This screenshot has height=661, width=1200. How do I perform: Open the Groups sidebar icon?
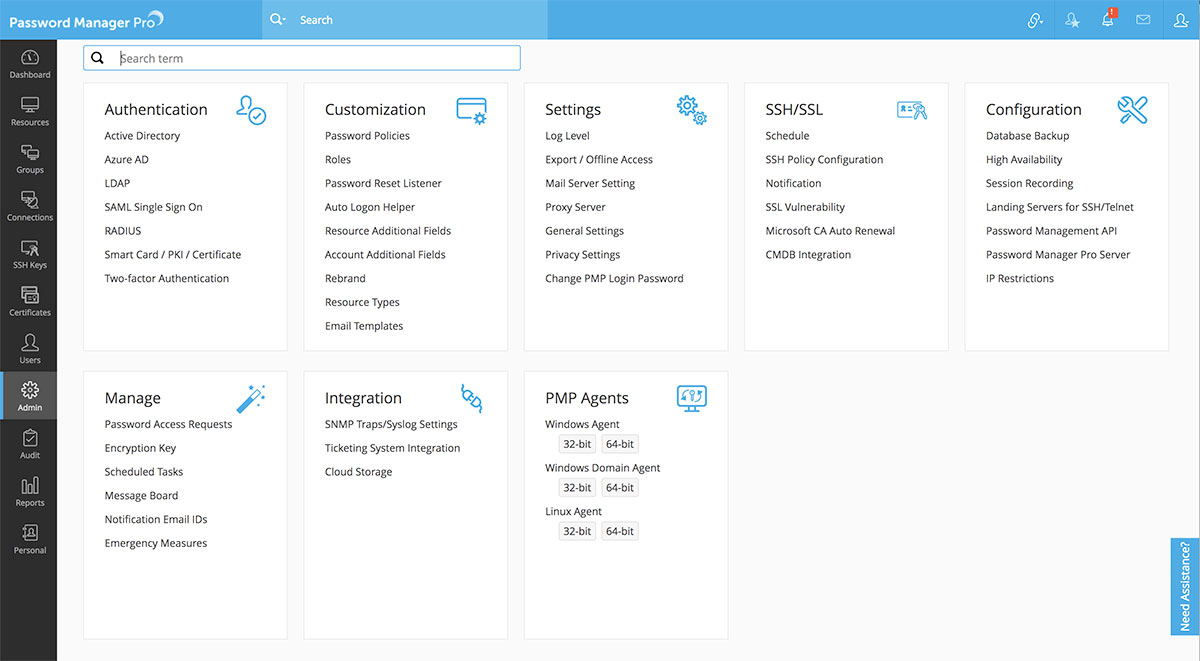[29, 152]
